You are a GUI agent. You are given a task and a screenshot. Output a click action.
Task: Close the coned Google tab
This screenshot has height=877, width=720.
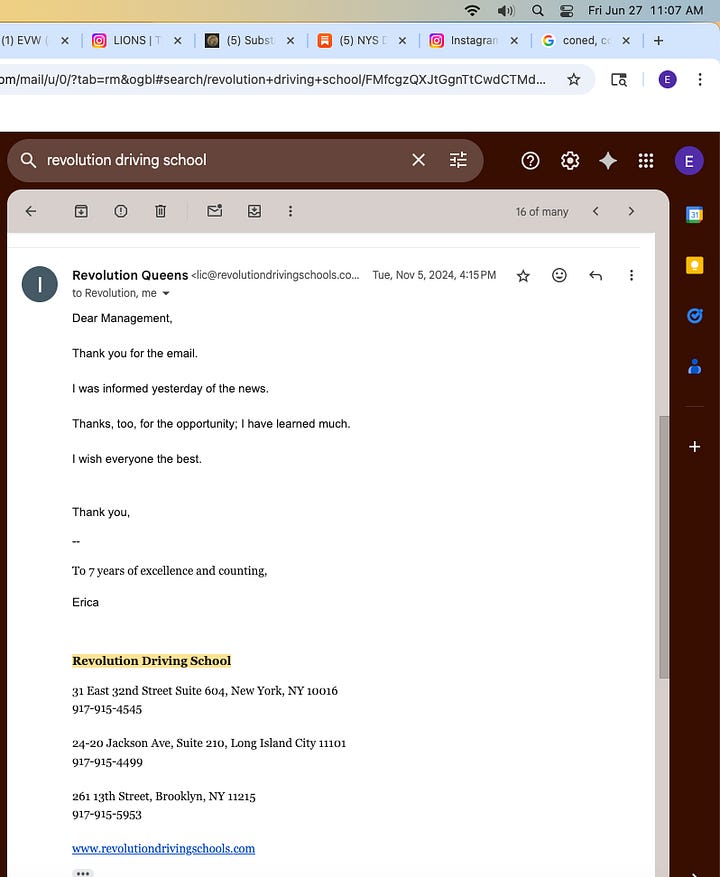pos(626,40)
